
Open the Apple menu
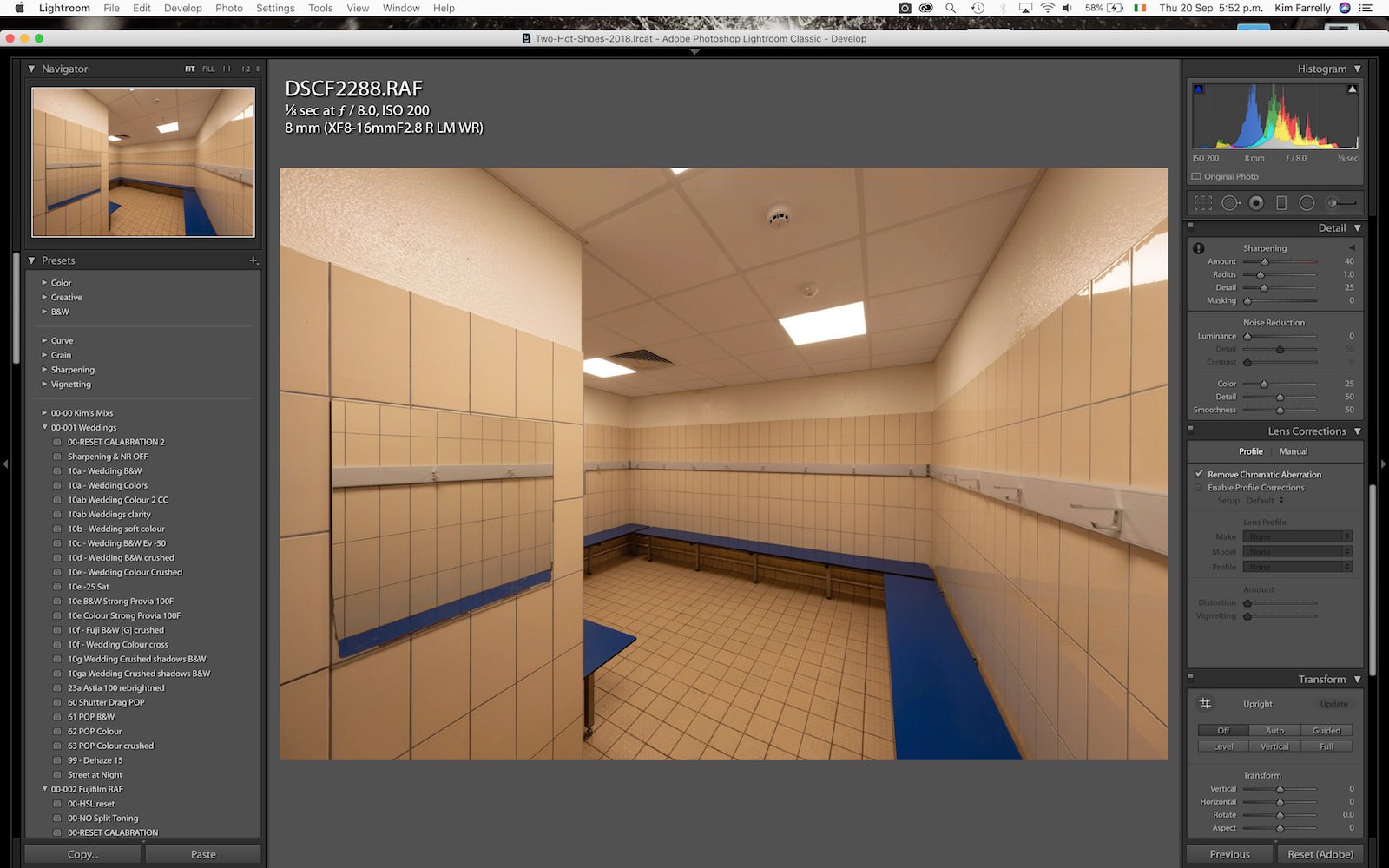click(19, 8)
